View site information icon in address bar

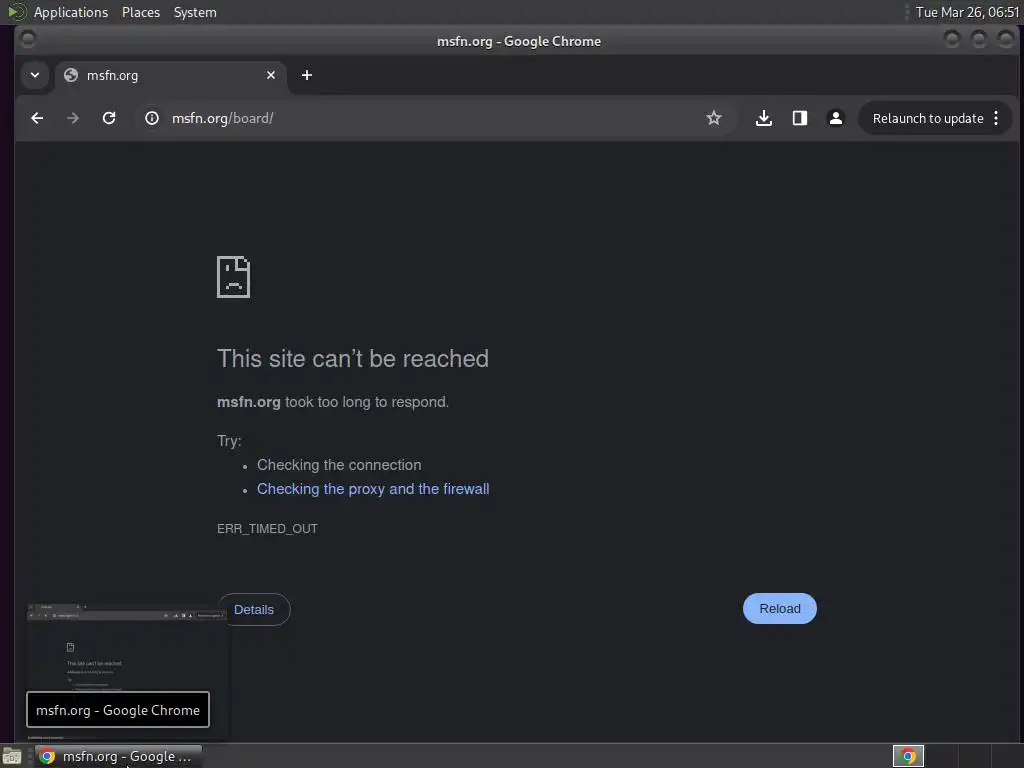tap(152, 118)
